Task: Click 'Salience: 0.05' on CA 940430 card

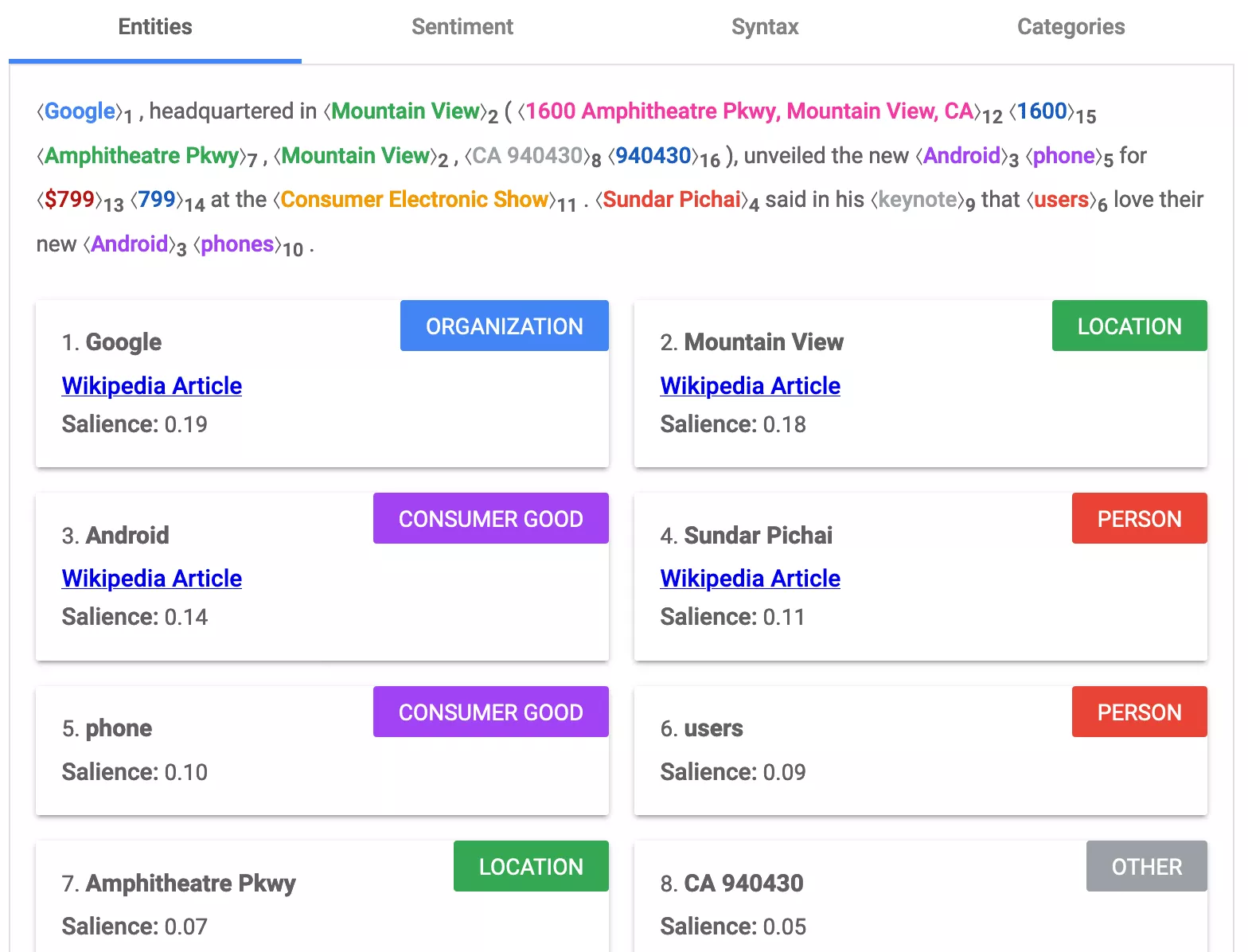Action: [733, 927]
